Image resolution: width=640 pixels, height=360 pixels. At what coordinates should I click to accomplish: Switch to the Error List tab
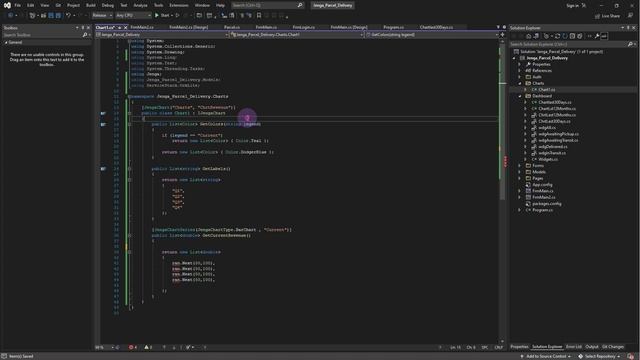tap(573, 347)
